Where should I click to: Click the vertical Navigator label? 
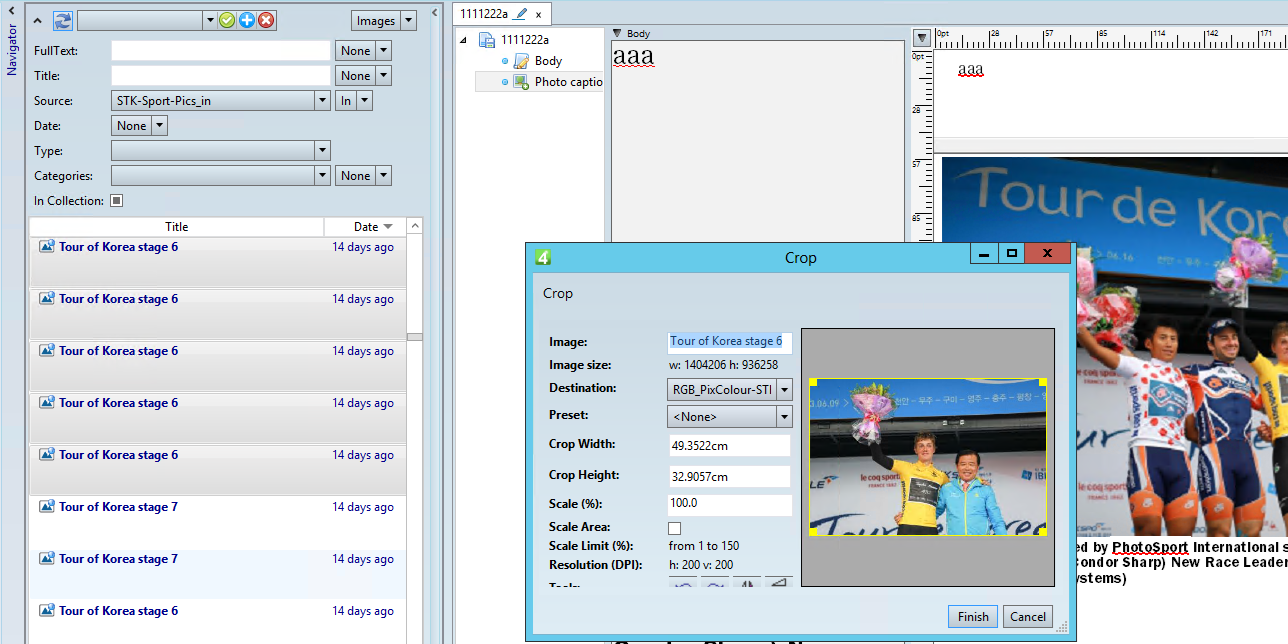(12, 50)
